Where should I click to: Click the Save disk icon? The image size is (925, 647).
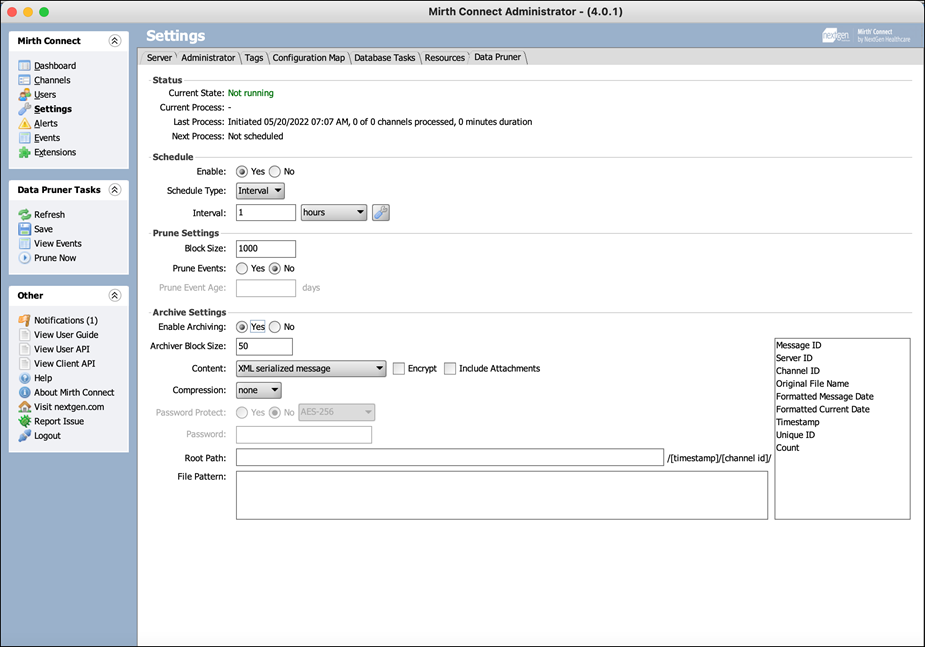24,229
